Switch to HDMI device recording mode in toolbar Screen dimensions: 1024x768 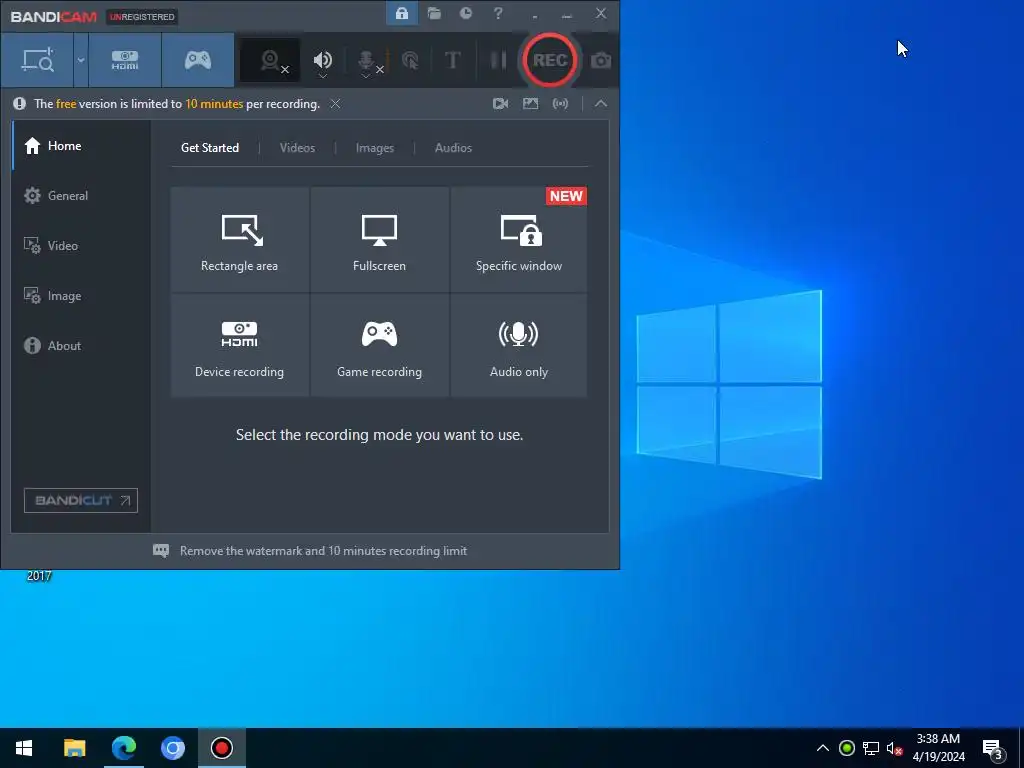pyautogui.click(x=125, y=60)
